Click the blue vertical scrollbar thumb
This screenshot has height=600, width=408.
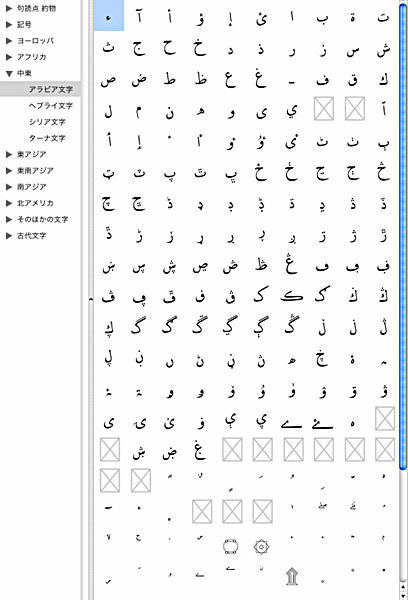[403, 236]
